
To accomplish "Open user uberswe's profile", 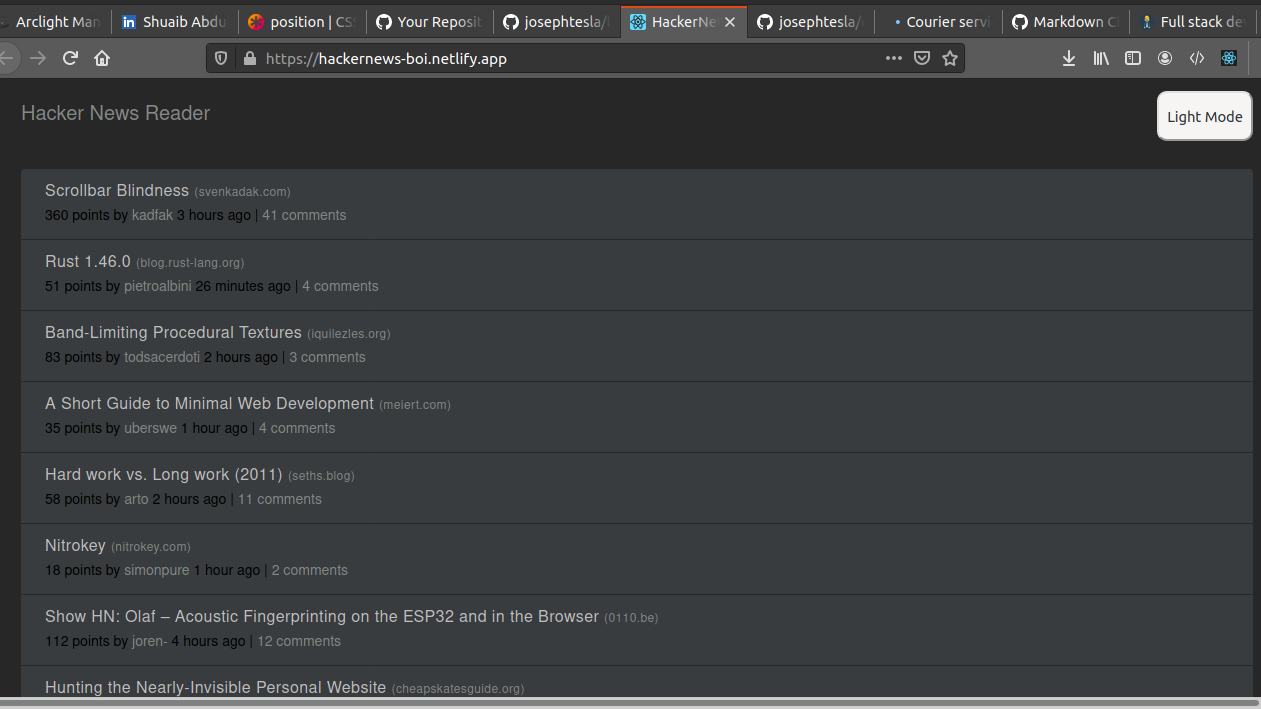I will [x=150, y=428].
